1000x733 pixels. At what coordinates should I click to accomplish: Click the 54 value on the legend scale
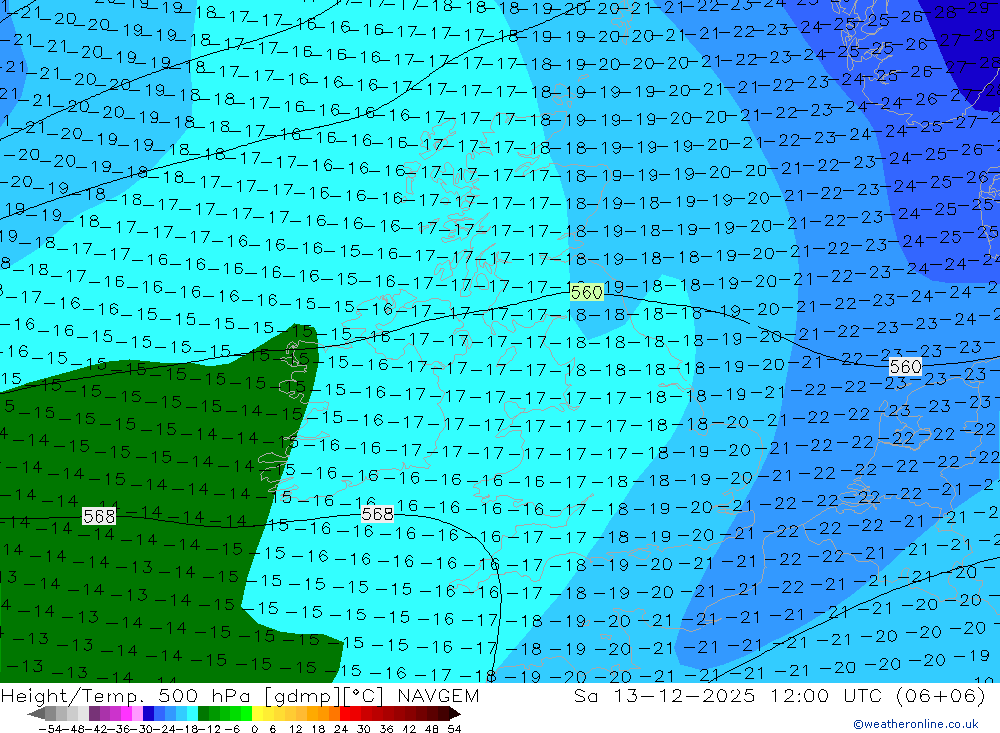453,728
